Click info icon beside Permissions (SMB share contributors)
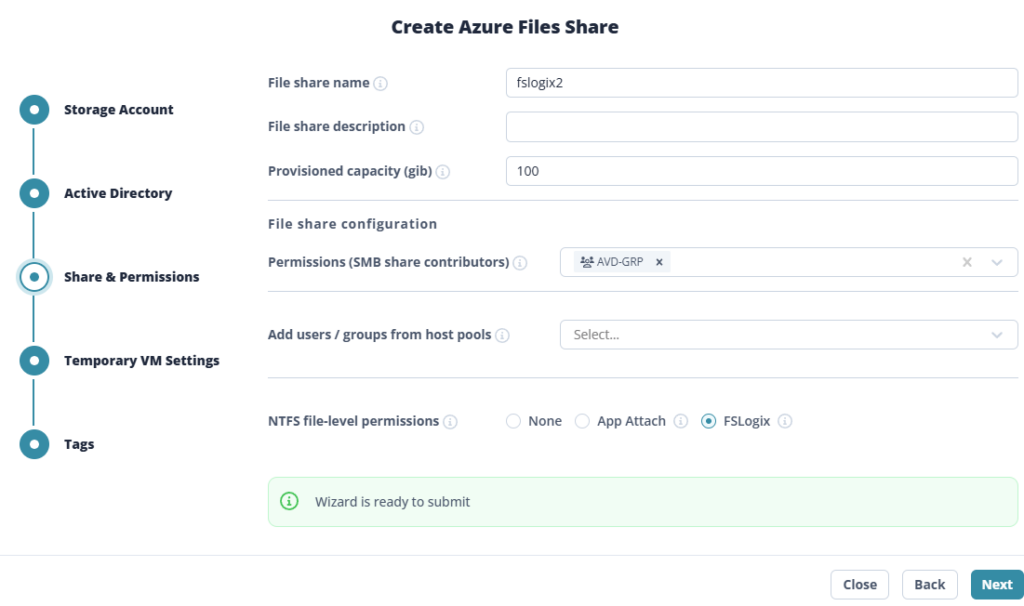Screen dimensions: 1024x606 pyautogui.click(x=520, y=263)
